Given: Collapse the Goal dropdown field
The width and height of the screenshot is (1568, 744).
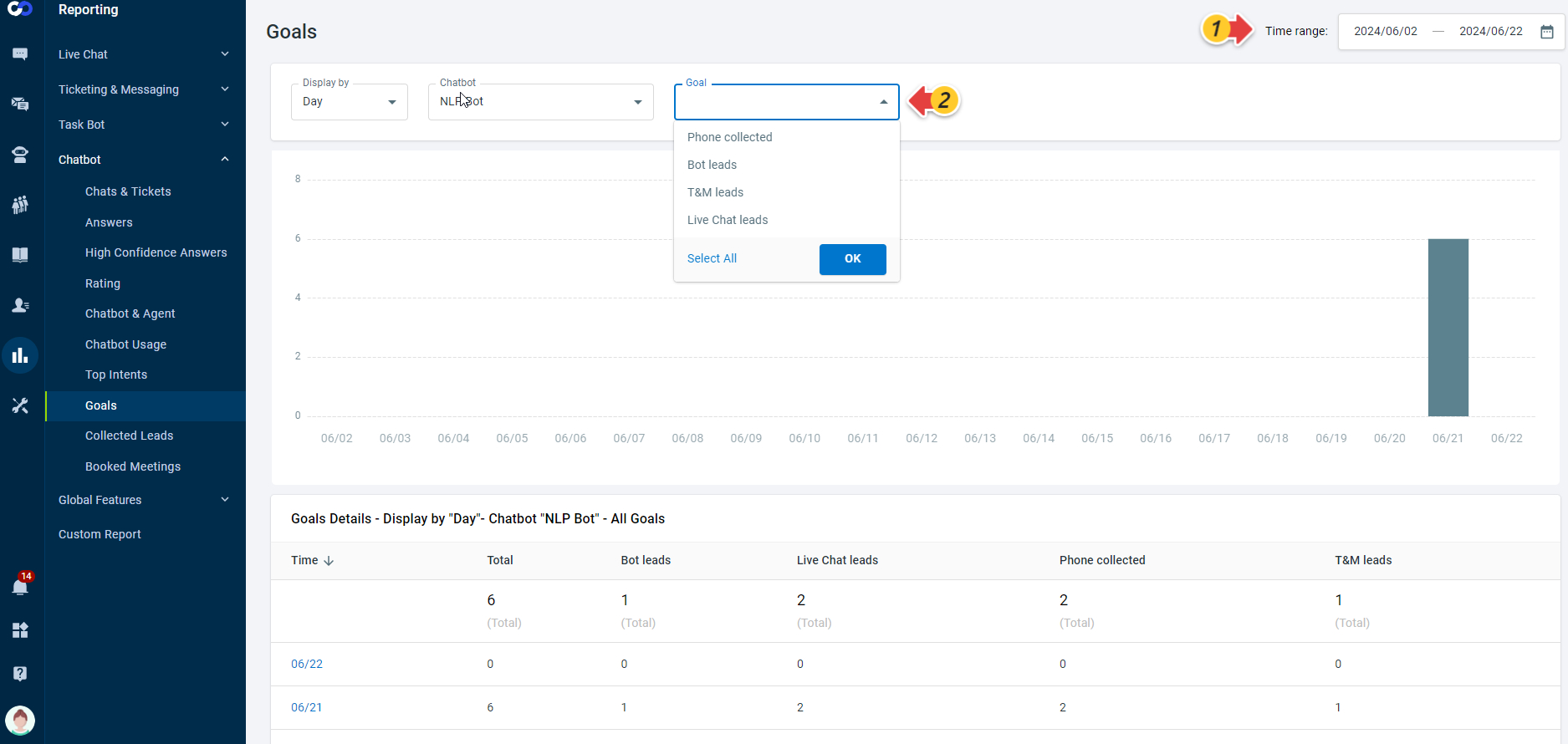Looking at the screenshot, I should click(x=787, y=102).
